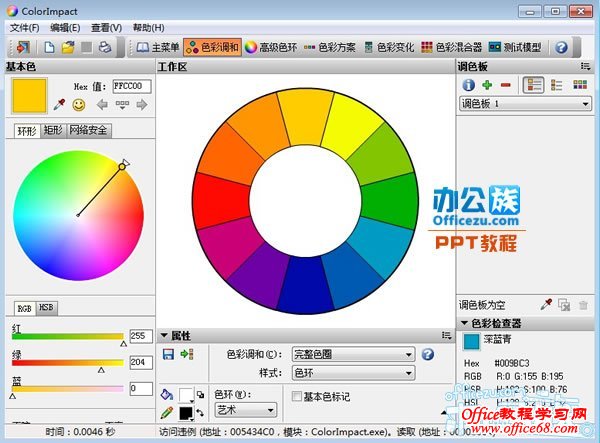This screenshot has height=443, width=600.
Task: Click the grayed-out save icon in toolbar
Action: (86, 47)
